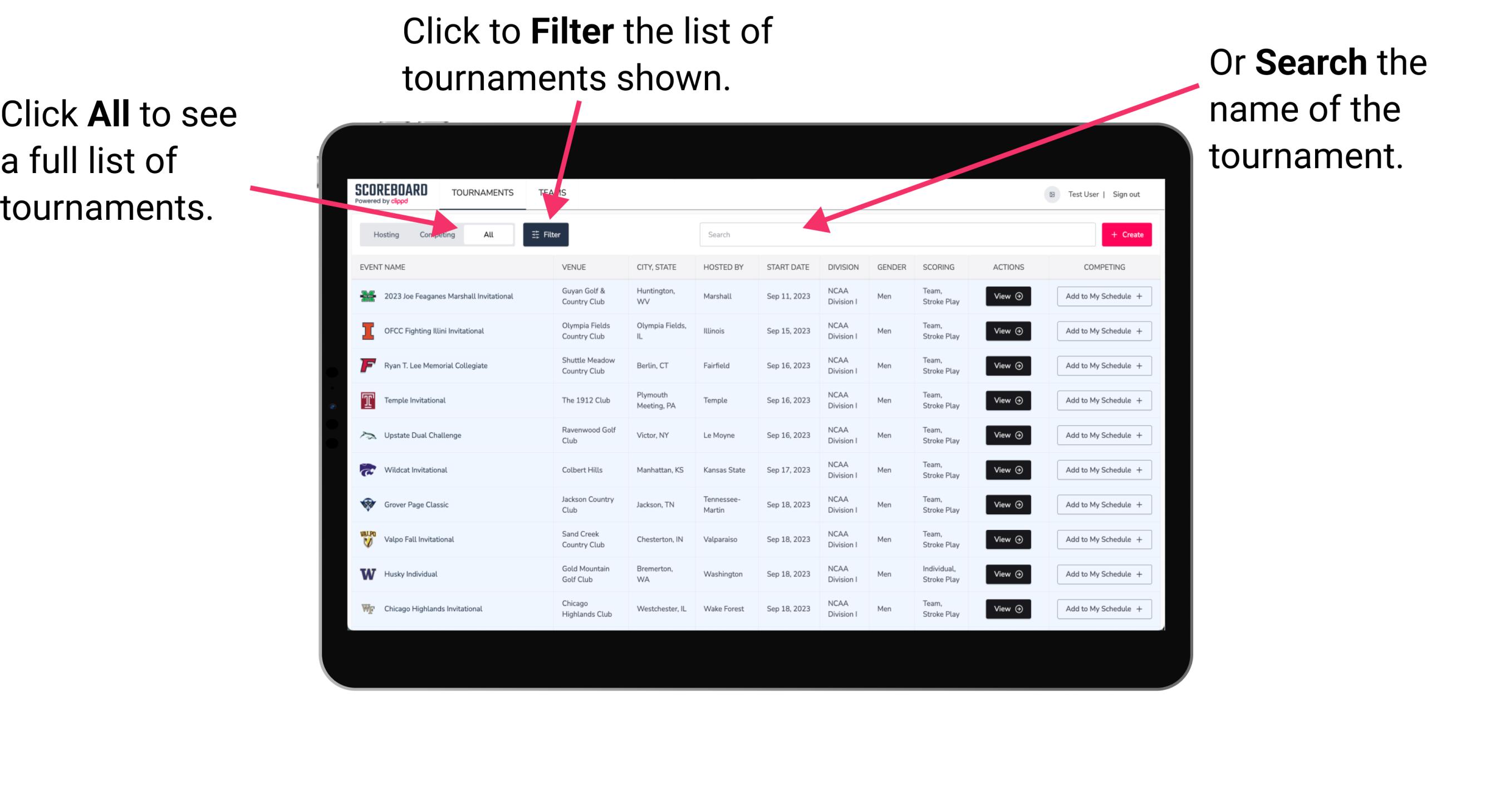Toggle the Hosting filter tab

tap(384, 234)
